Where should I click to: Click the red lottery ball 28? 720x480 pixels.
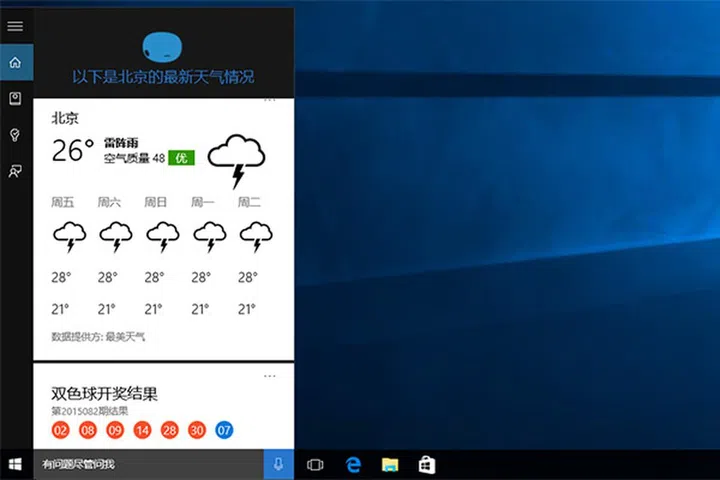(169, 430)
